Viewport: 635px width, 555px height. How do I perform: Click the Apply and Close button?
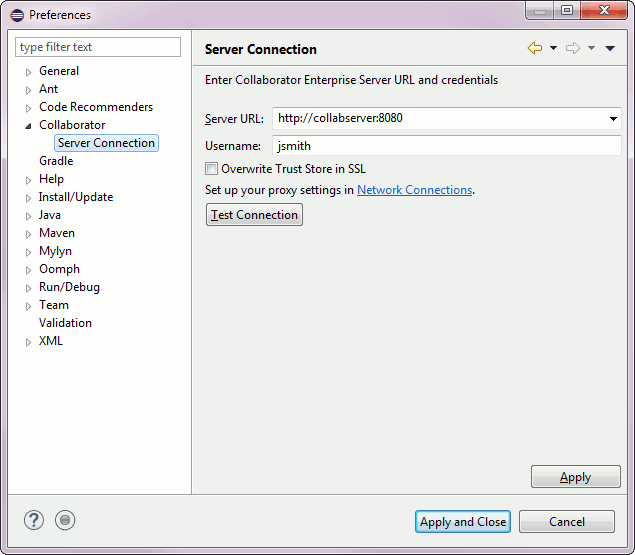463,522
